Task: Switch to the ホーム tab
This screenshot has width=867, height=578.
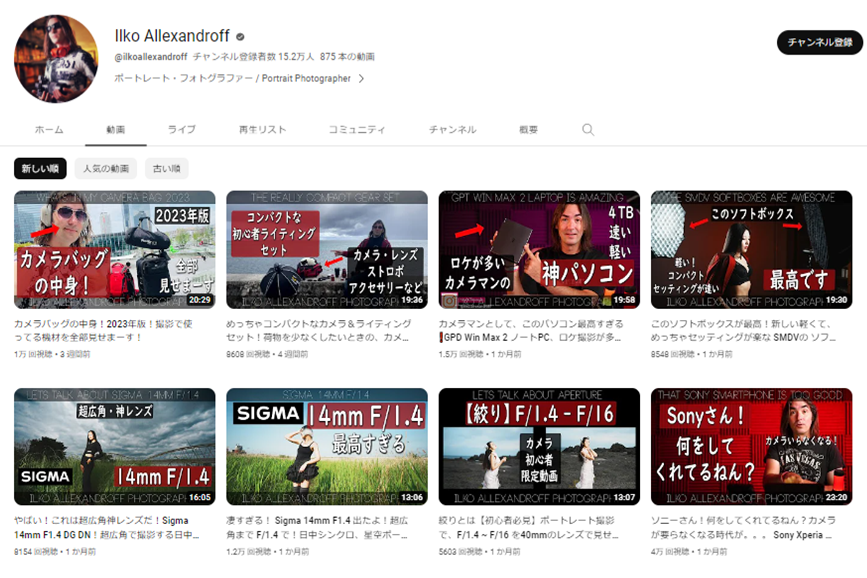Action: pos(49,130)
